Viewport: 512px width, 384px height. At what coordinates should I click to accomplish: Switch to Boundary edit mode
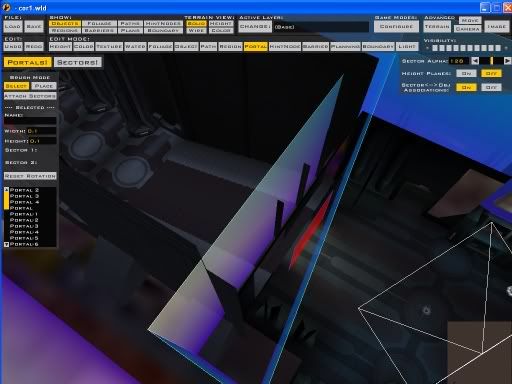coord(378,47)
